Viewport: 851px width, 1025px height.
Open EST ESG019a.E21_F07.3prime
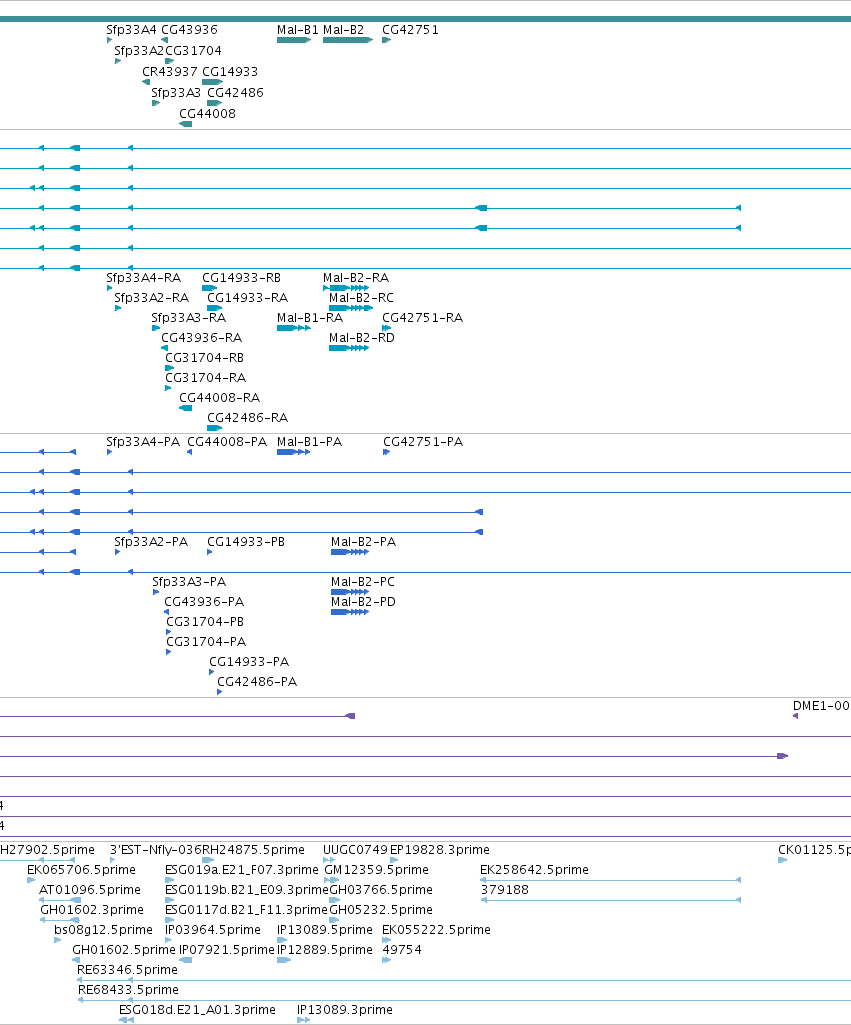coord(242,870)
